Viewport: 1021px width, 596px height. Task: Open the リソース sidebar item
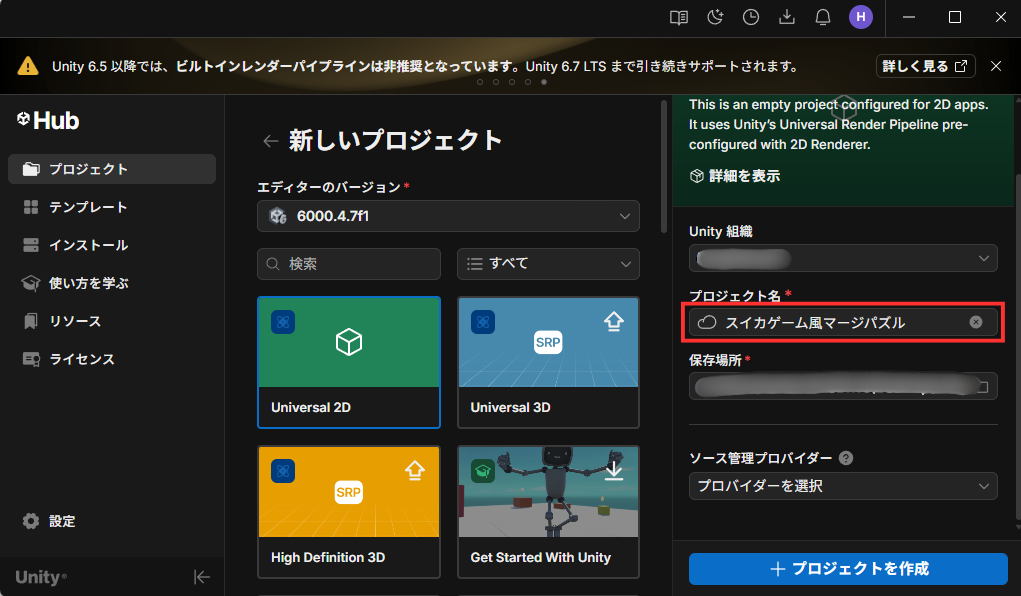click(112, 321)
